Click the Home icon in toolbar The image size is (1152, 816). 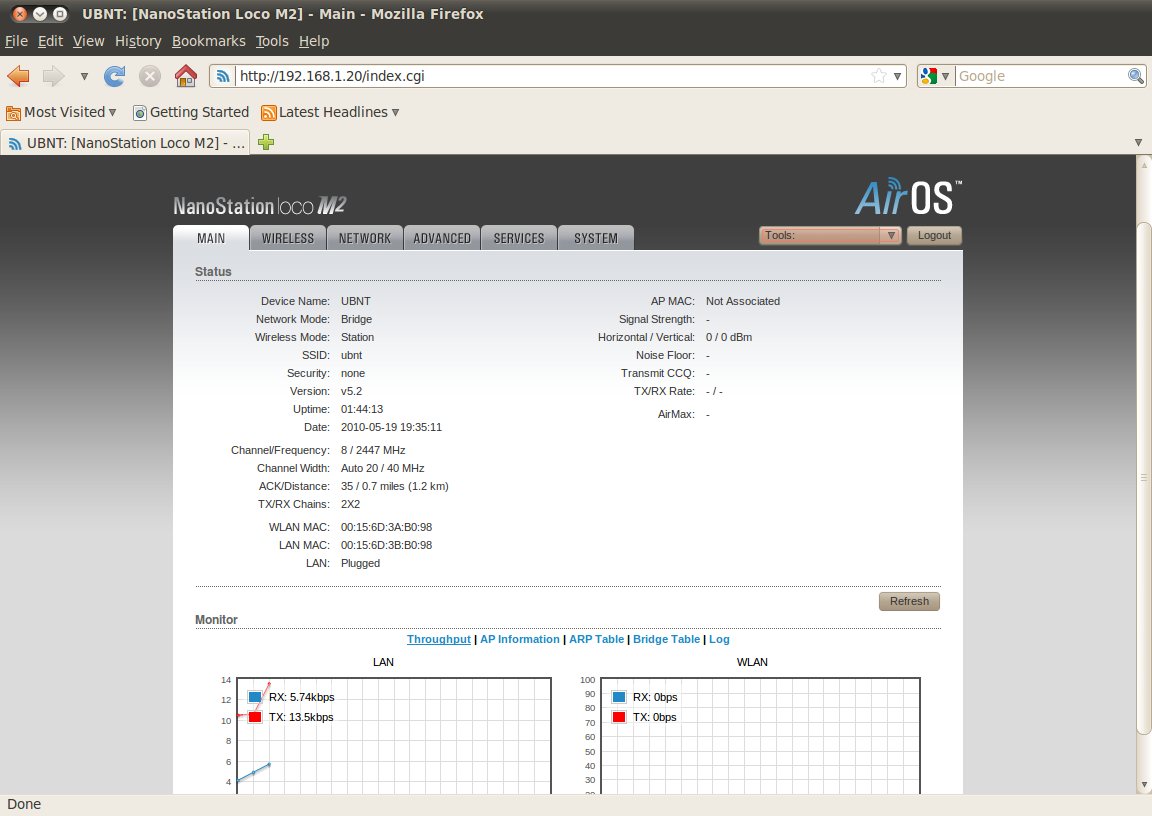185,76
